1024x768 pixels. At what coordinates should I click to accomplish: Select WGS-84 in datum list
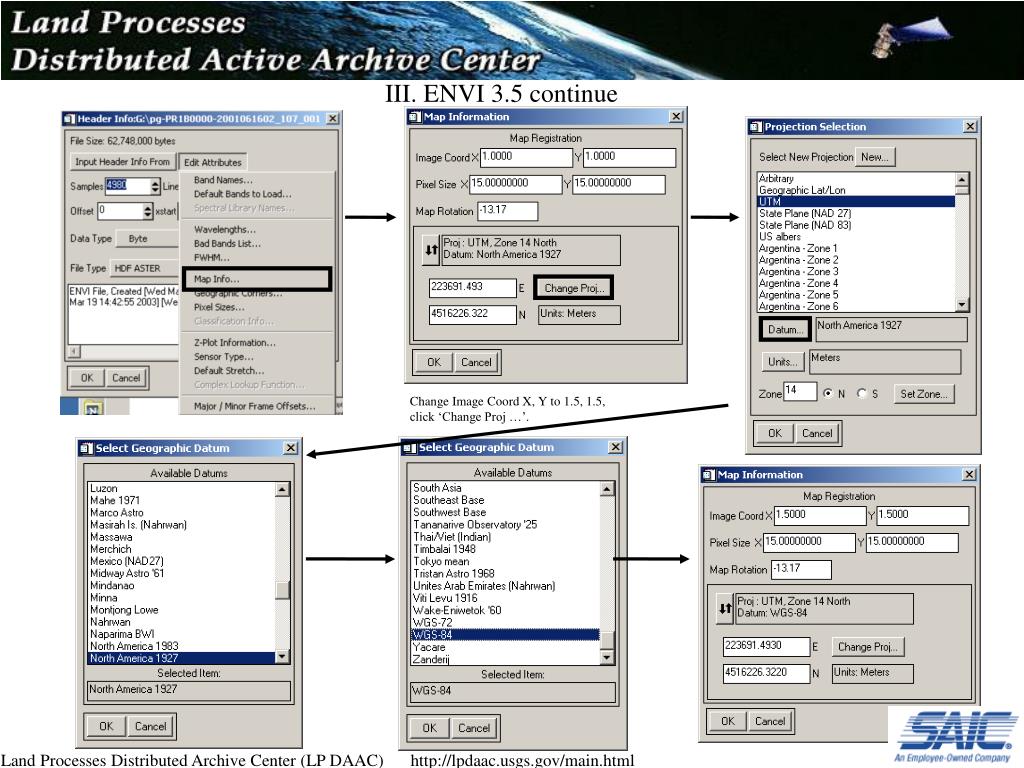tap(505, 635)
